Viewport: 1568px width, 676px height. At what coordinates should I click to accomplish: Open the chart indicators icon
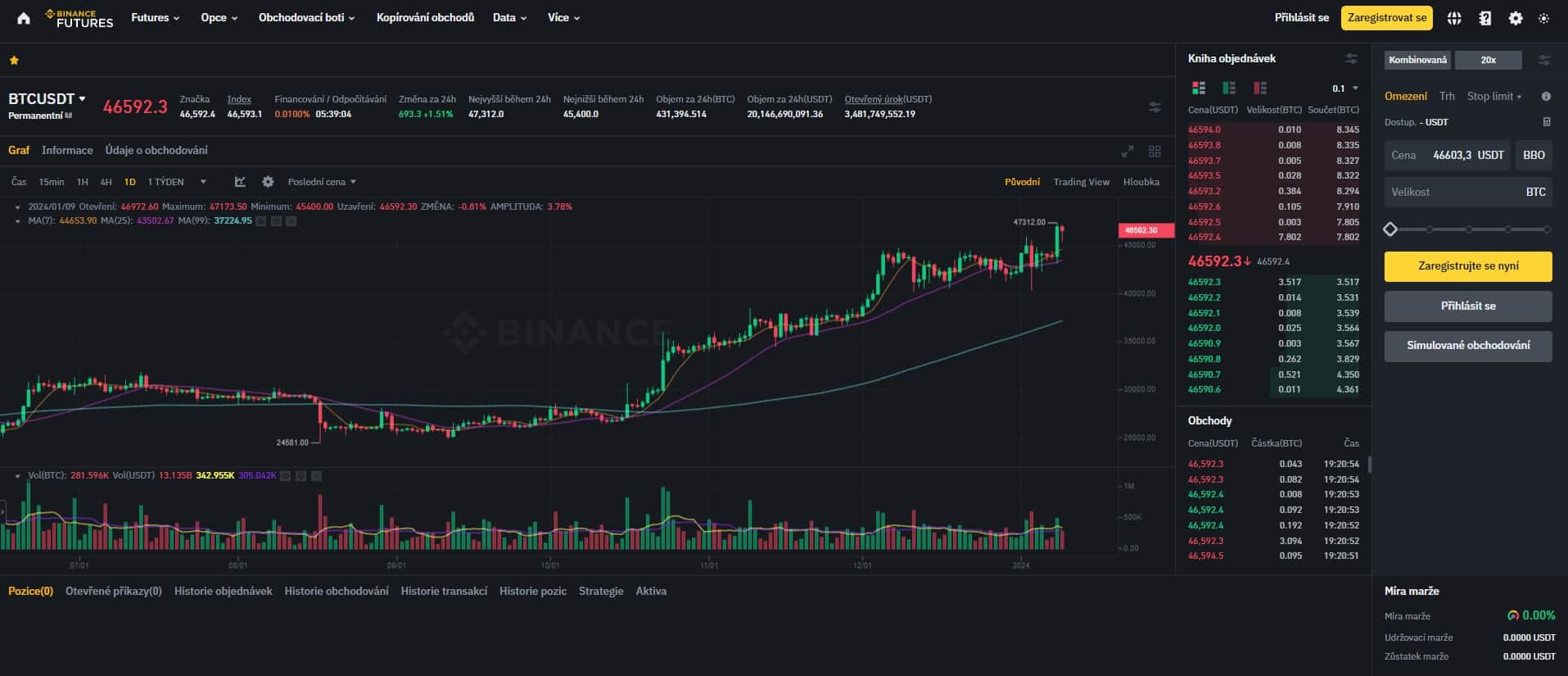click(240, 182)
